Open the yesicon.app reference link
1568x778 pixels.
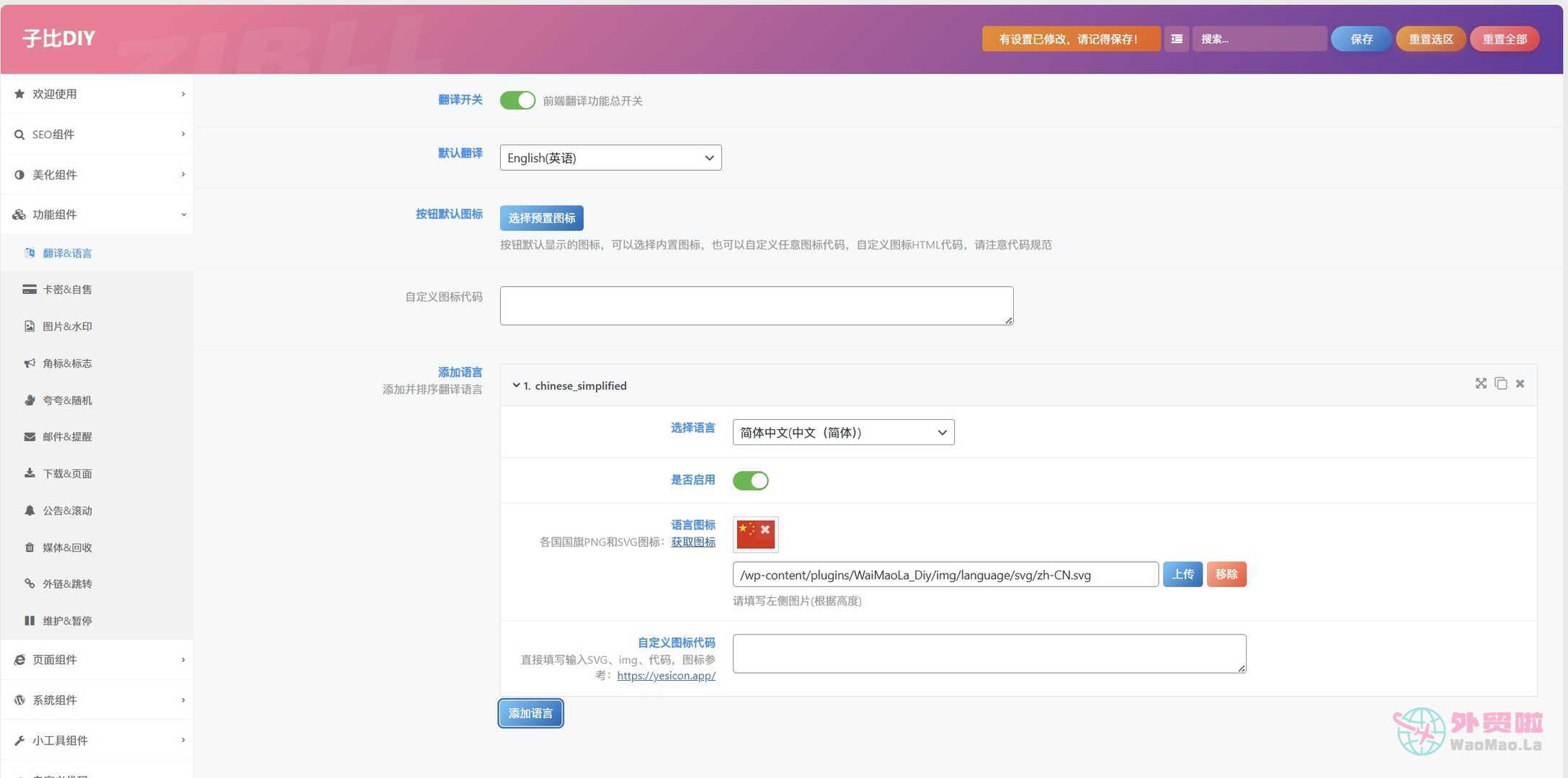point(666,676)
